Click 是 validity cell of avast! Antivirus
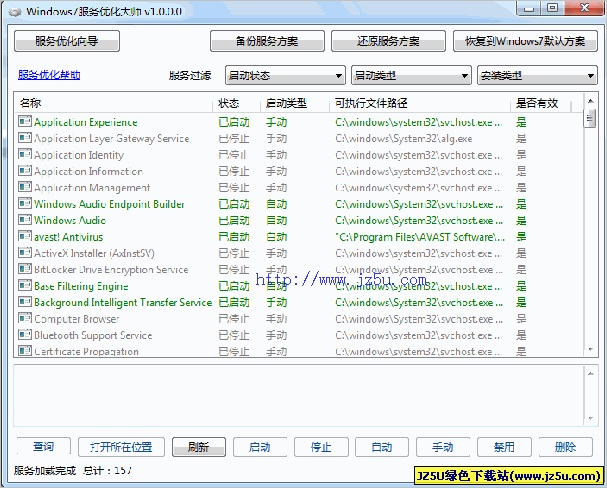The image size is (607, 488). tap(521, 236)
